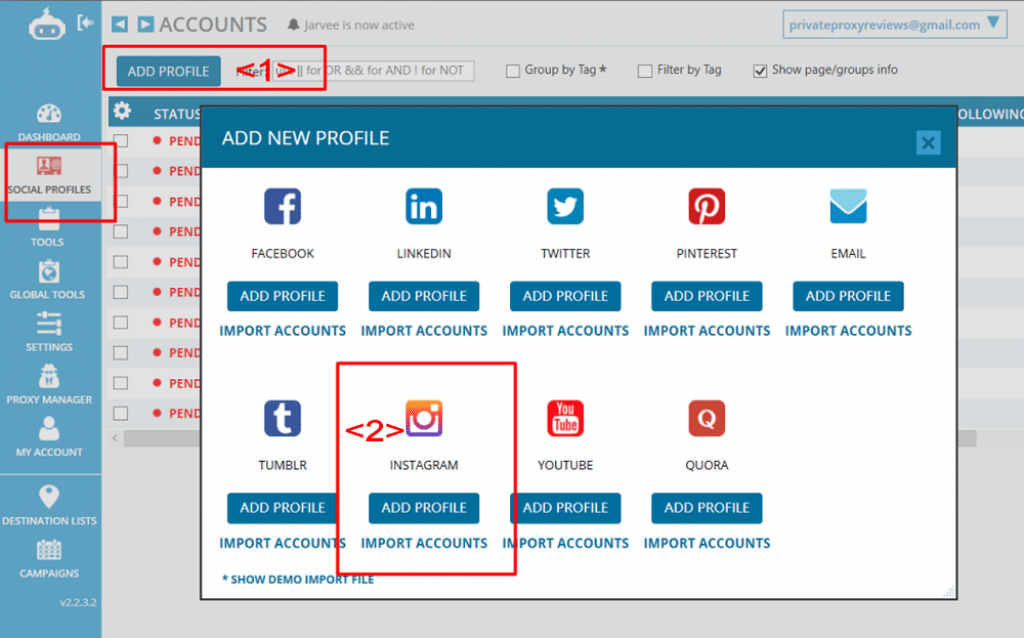This screenshot has height=638, width=1024.
Task: Import accounts for Instagram
Action: click(424, 543)
